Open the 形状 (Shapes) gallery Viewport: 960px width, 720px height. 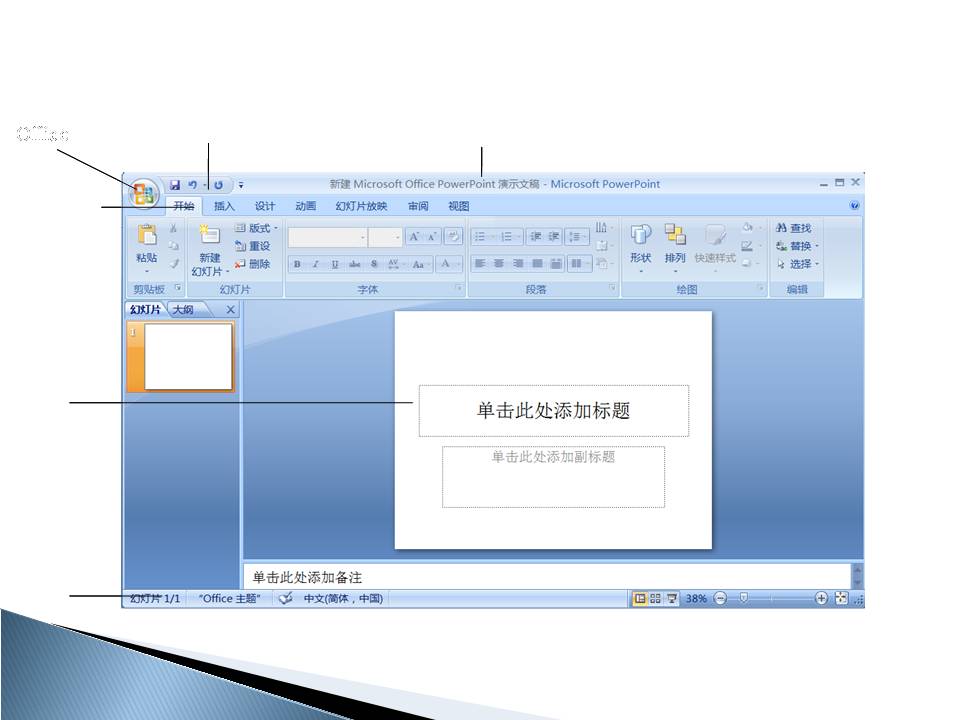pos(640,246)
